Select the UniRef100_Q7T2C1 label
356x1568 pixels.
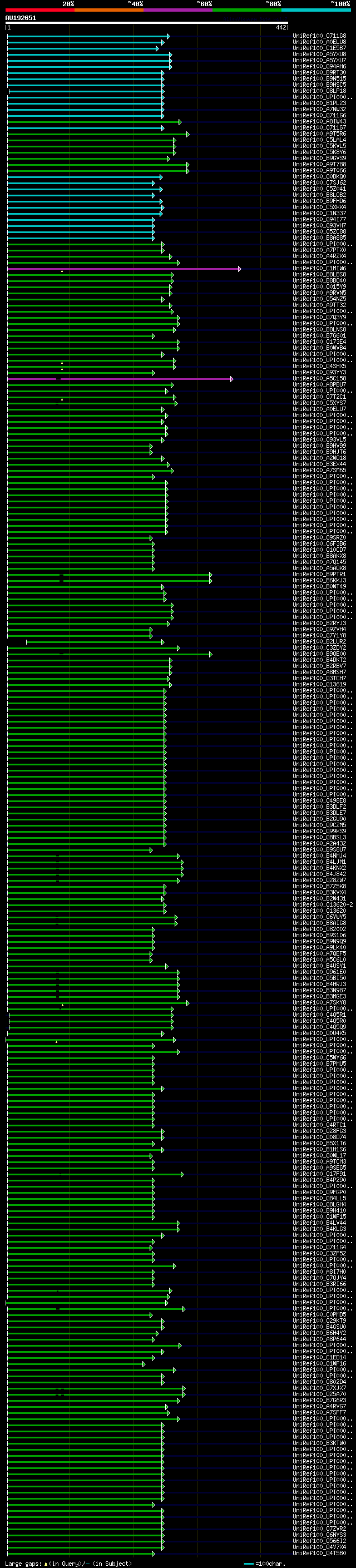point(319,397)
